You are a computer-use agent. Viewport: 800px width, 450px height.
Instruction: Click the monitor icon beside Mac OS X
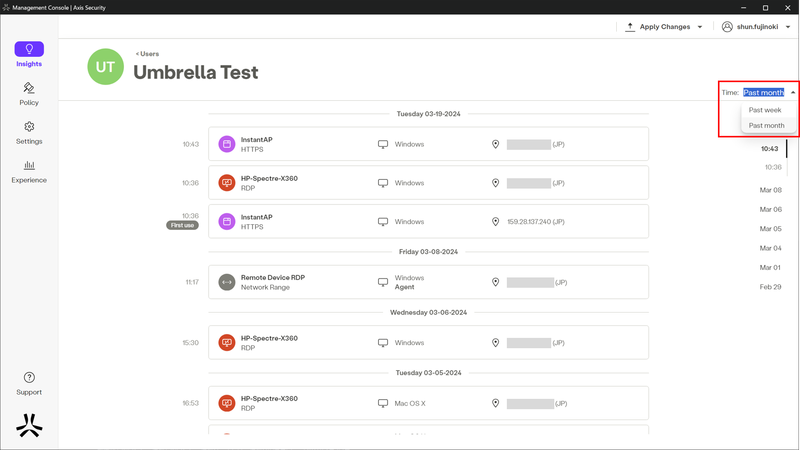[x=383, y=404]
